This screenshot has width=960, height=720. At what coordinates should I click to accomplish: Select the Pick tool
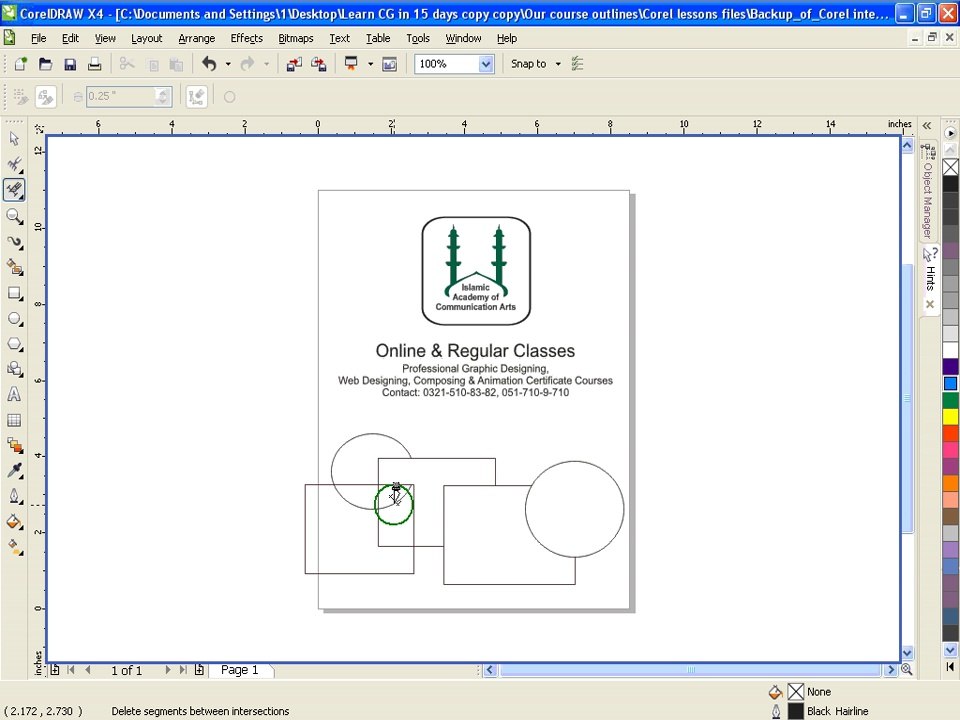click(x=14, y=138)
